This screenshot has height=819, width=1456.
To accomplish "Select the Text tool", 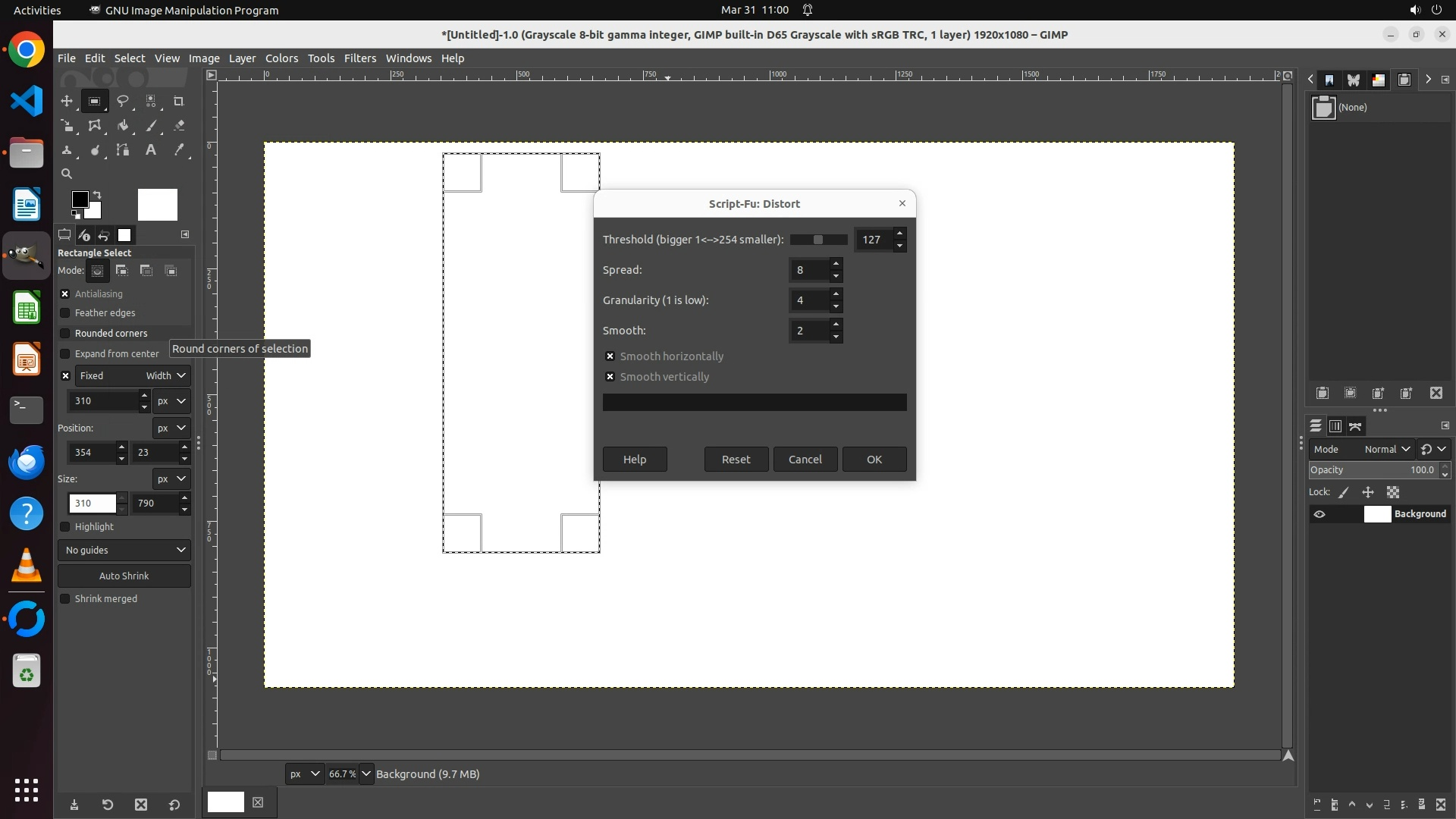I will point(151,150).
